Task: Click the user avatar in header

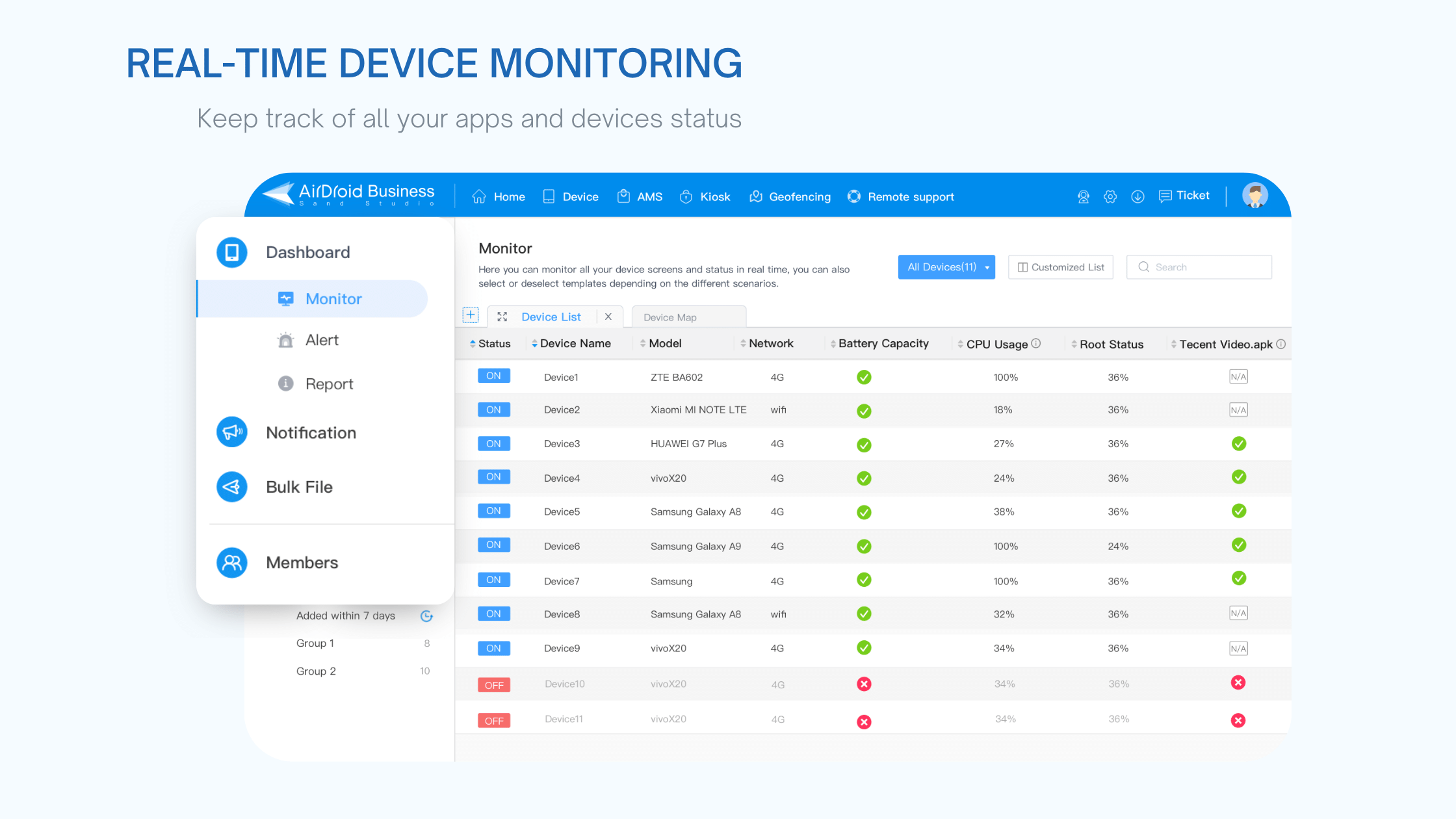Action: click(x=1254, y=195)
